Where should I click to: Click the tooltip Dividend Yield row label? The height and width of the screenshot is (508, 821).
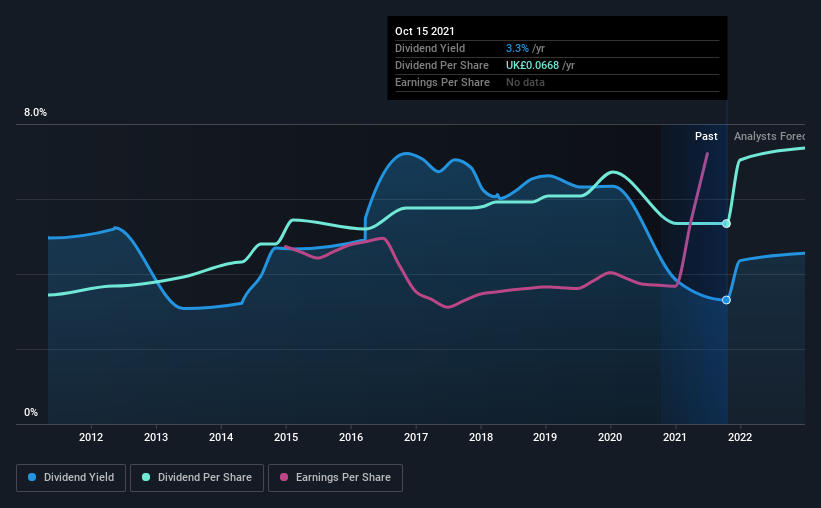(x=430, y=48)
